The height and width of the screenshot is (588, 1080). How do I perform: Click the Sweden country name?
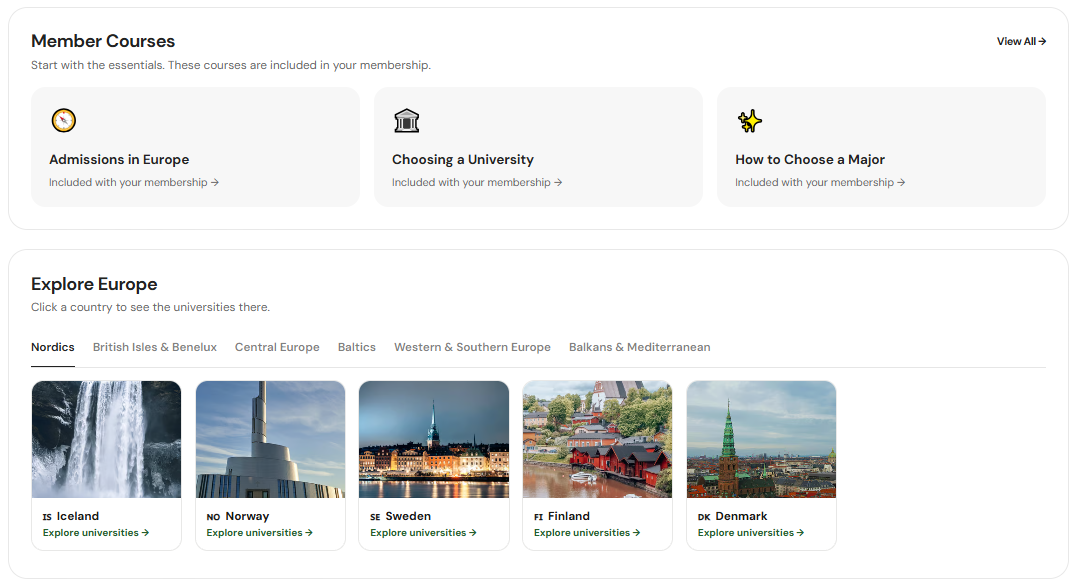(408, 516)
